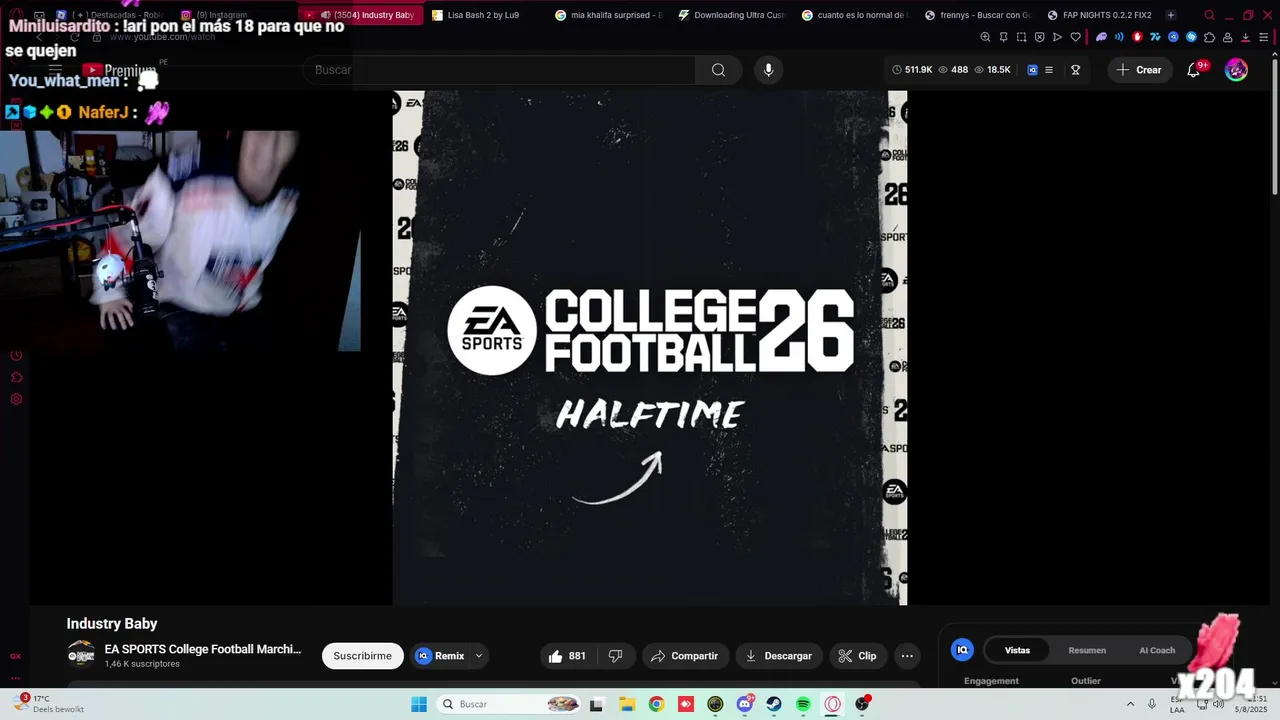Image resolution: width=1280 pixels, height=720 pixels.
Task: Like the Industry Baby video
Action: [566, 656]
